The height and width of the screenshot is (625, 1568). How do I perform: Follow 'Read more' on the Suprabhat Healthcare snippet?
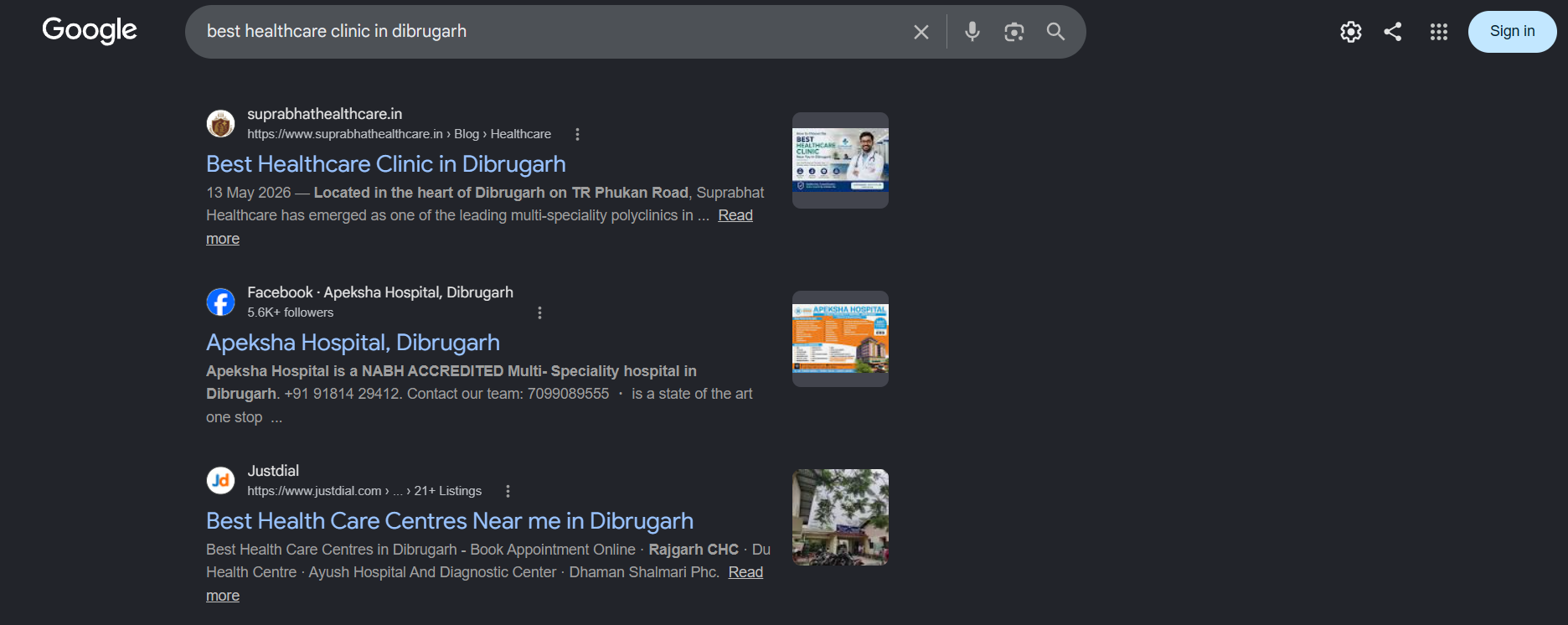coord(735,215)
